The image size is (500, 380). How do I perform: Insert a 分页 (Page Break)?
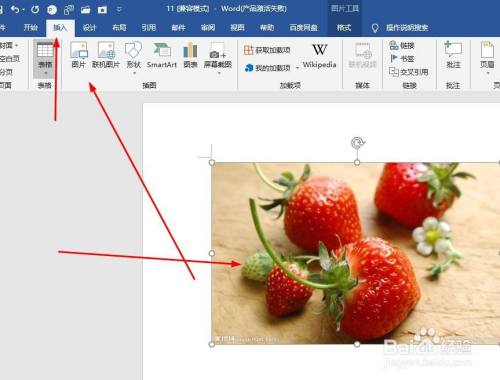6,72
